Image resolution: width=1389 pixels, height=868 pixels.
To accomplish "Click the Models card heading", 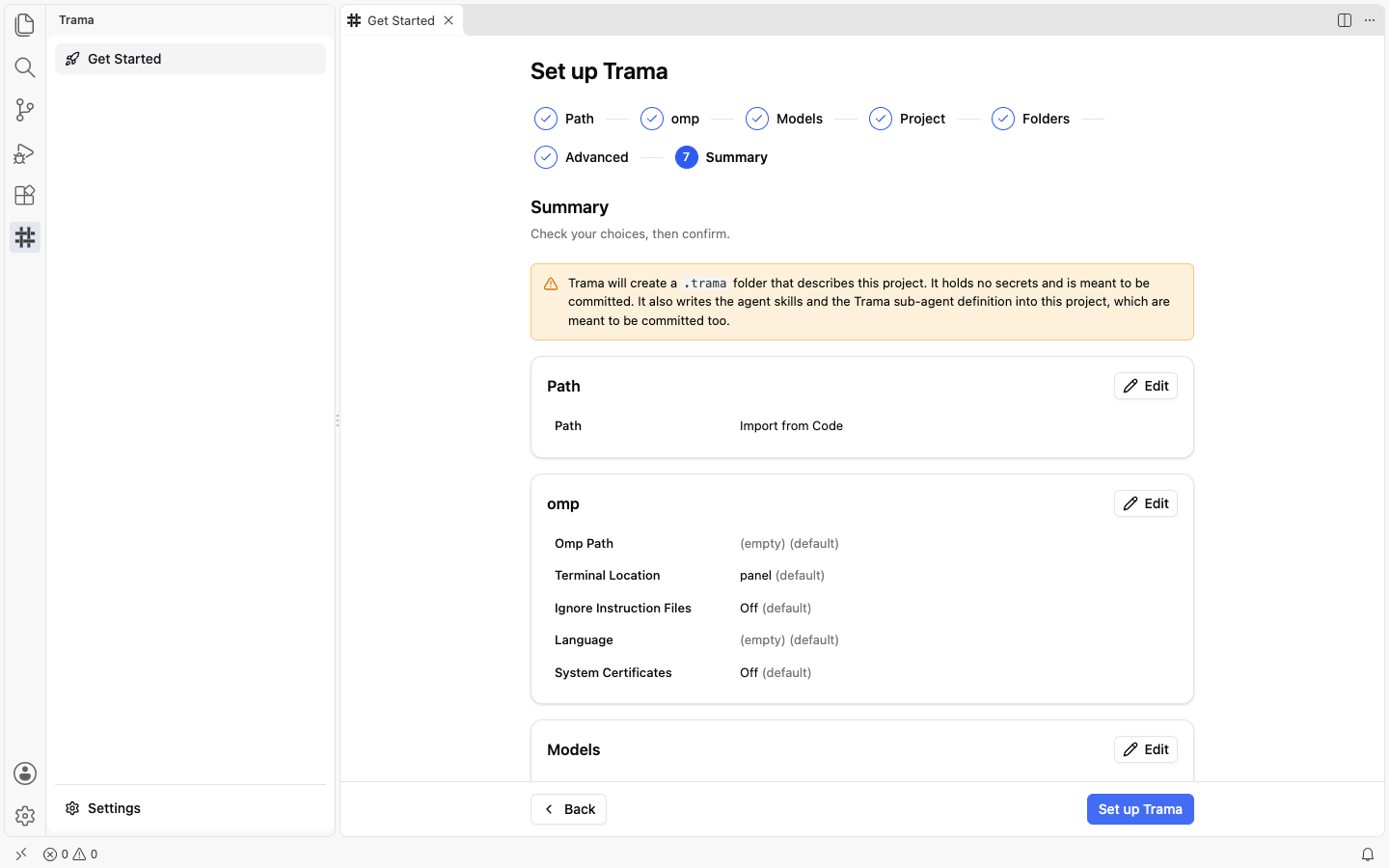I will pos(573,749).
